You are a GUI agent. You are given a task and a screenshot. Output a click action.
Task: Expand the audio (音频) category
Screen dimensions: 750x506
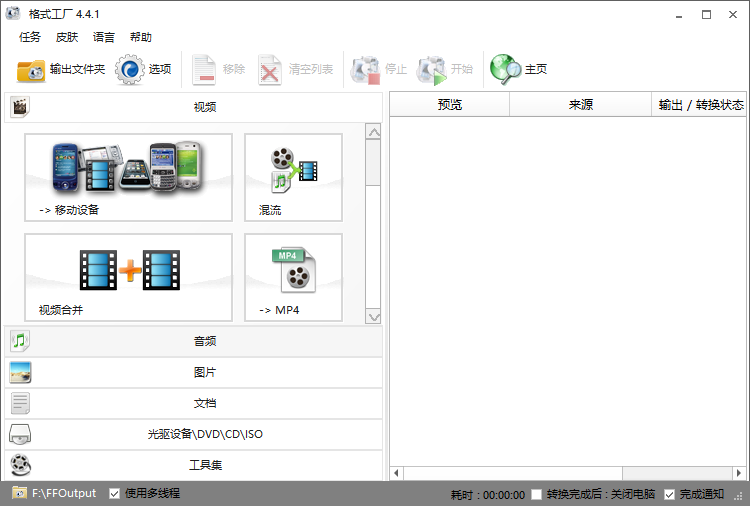[204, 341]
